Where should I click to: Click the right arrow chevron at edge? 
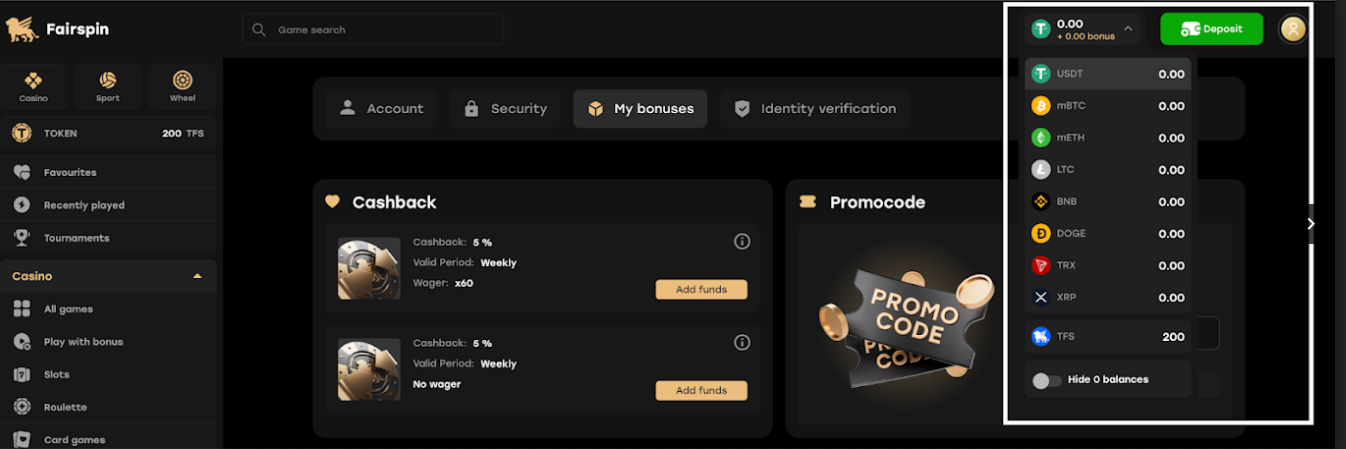(1311, 224)
